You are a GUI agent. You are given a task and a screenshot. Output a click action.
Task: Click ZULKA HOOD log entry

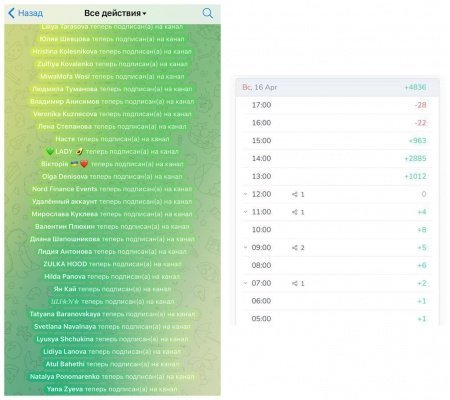(x=112, y=264)
